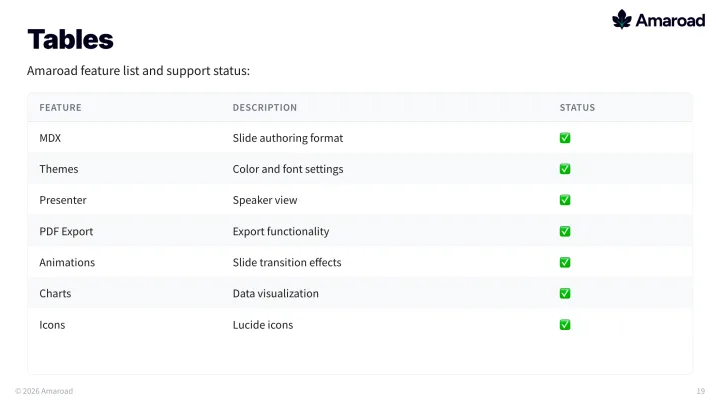The image size is (720, 405).
Task: Select the 'Lucide icons' description cell
Action: 263,325
